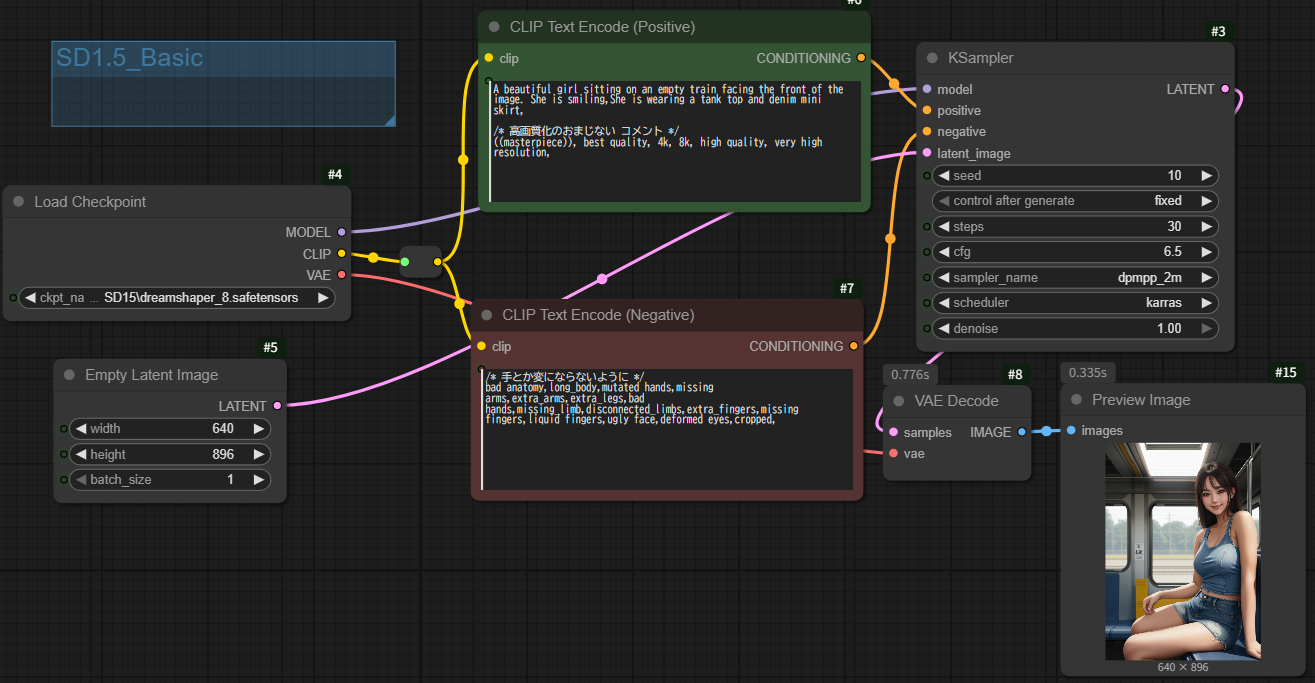Select the SD1.5_Basic group title
Screen dimensions: 1315x683
(x=130, y=58)
